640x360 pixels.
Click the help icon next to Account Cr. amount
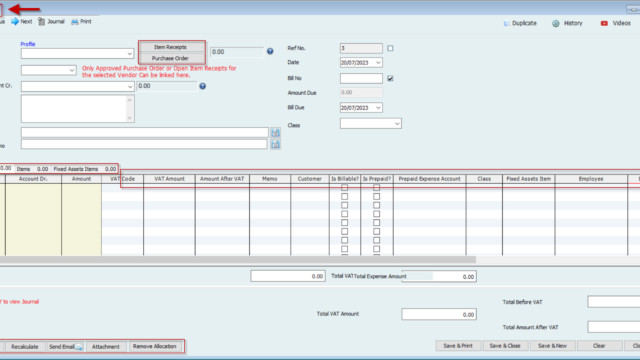(202, 86)
